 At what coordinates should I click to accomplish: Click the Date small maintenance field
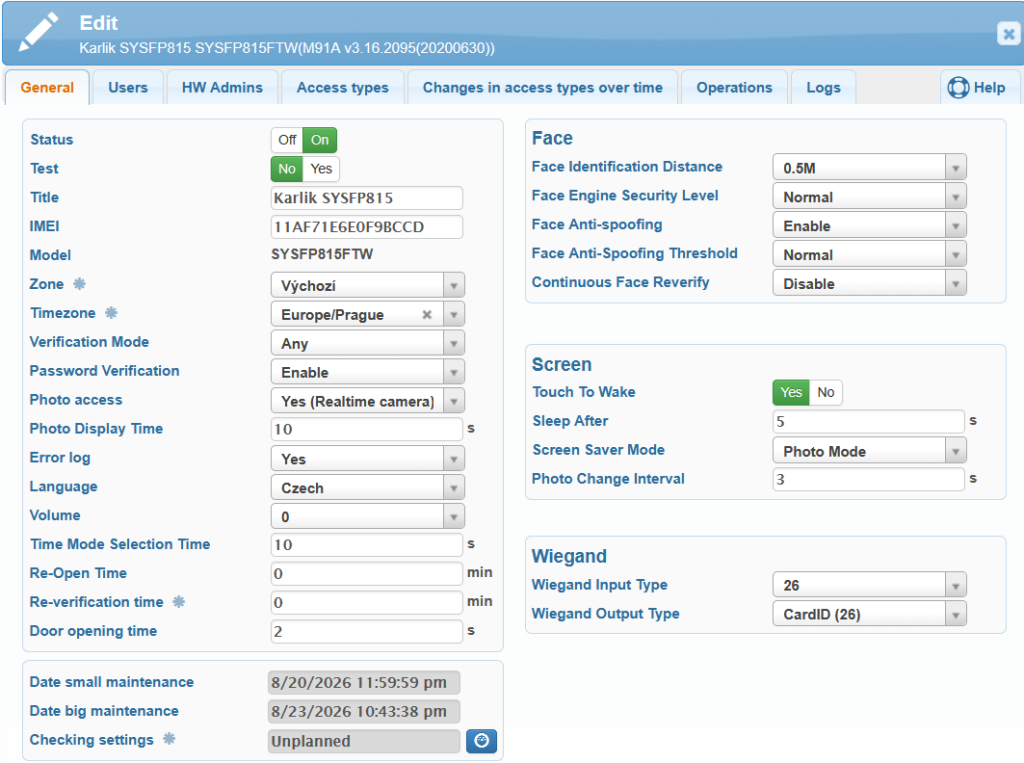[364, 683]
